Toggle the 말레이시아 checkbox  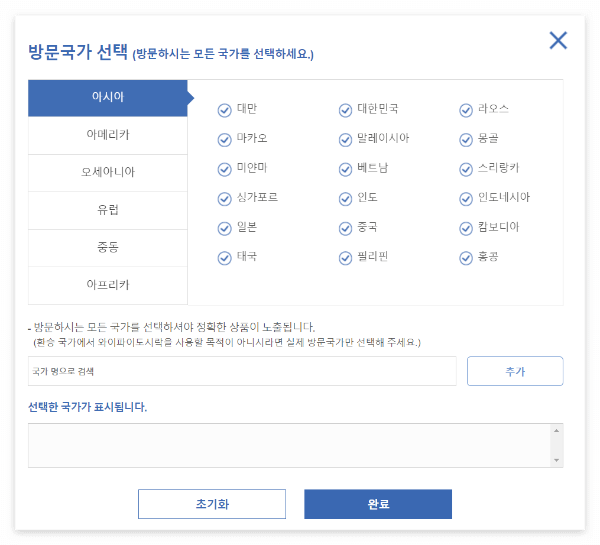pyautogui.click(x=345, y=140)
